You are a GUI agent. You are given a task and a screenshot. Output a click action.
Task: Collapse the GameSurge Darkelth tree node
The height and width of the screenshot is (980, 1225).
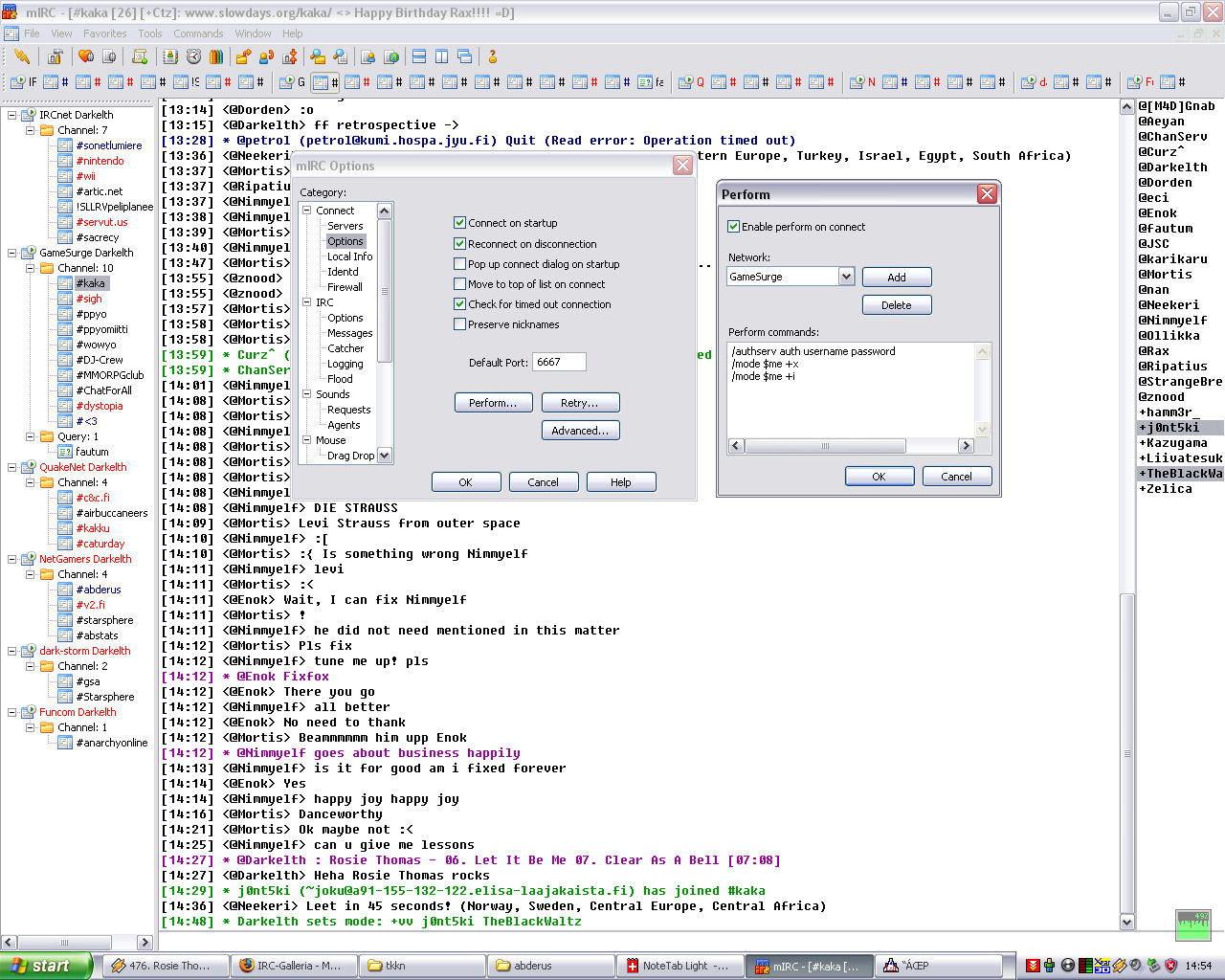click(12, 253)
